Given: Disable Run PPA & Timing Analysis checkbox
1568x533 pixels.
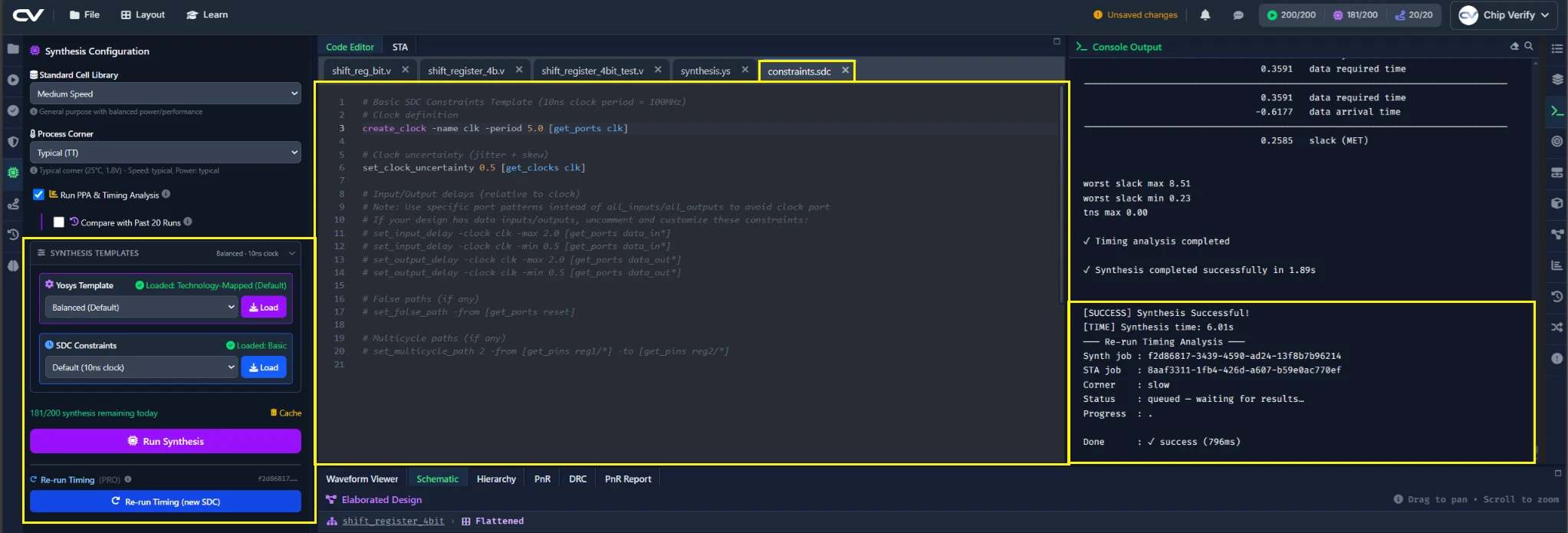Looking at the screenshot, I should [38, 195].
